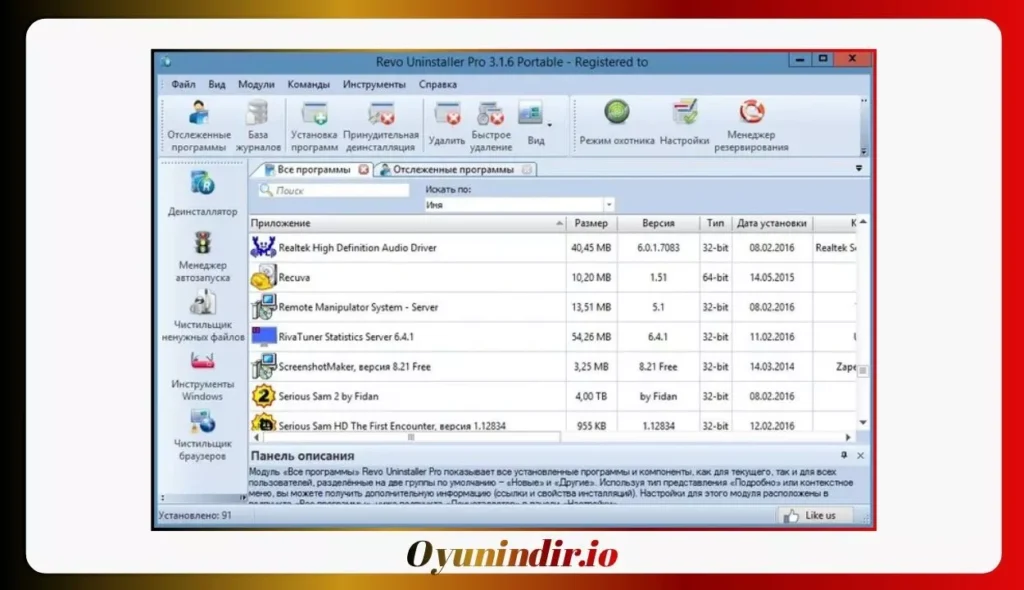Open the Модули menu
Viewport: 1024px width, 590px height.
(256, 84)
